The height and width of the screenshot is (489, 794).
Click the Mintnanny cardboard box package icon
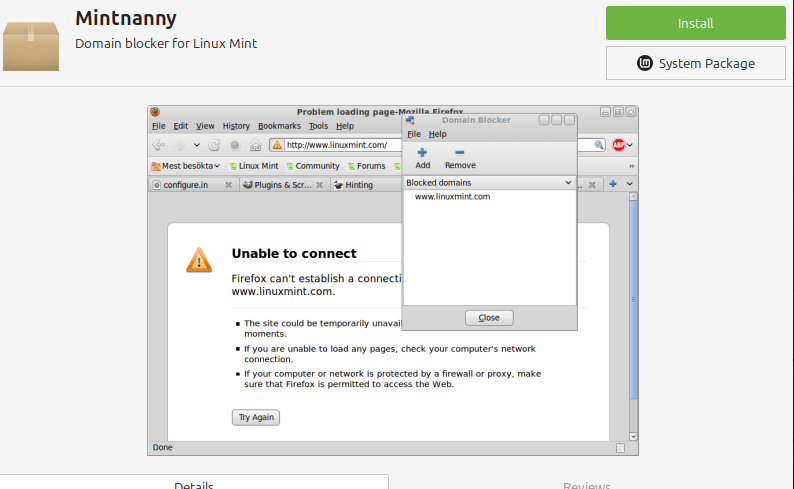pos(31,46)
